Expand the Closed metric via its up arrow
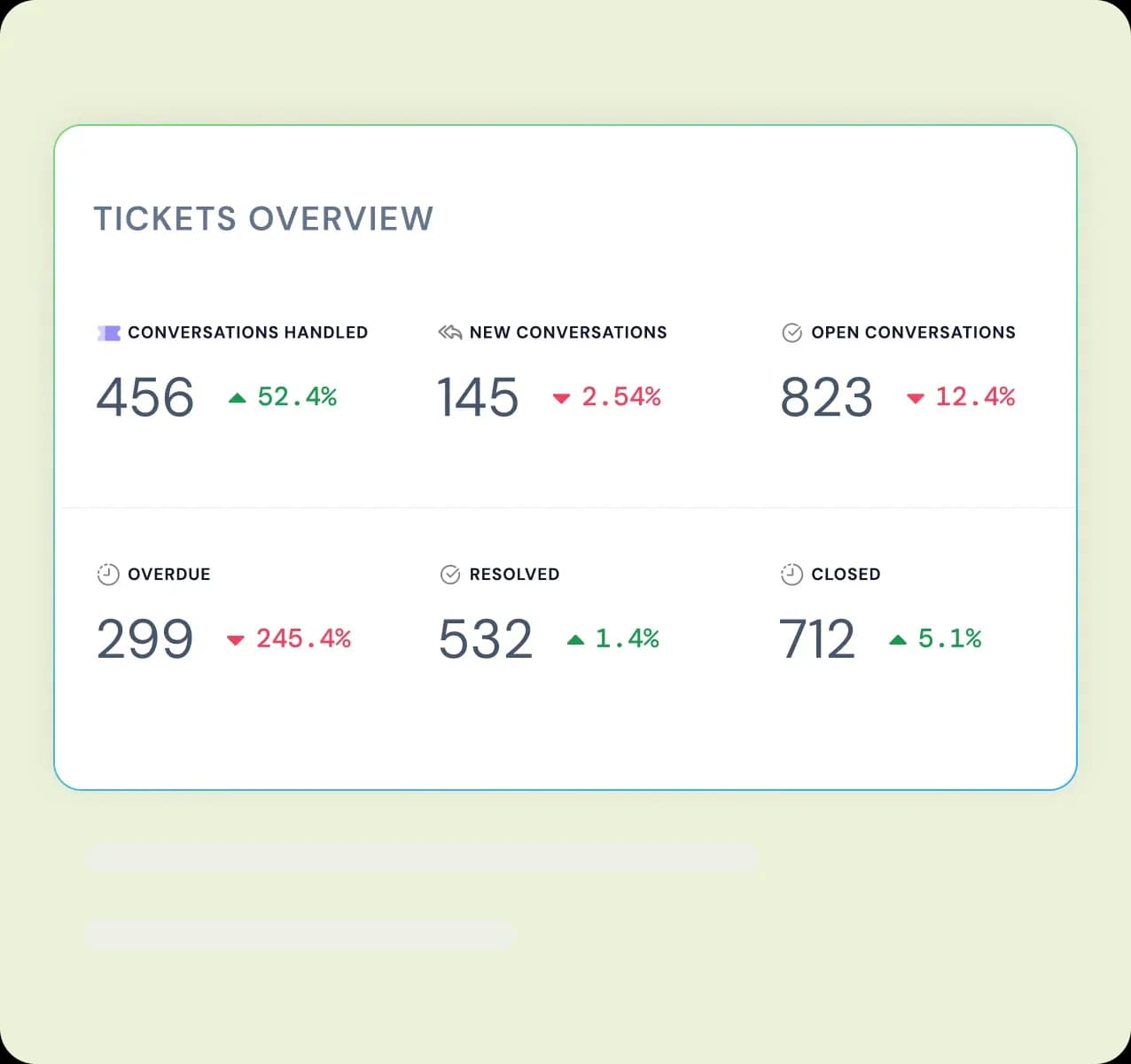Screen dimensions: 1131x1064 (898, 640)
